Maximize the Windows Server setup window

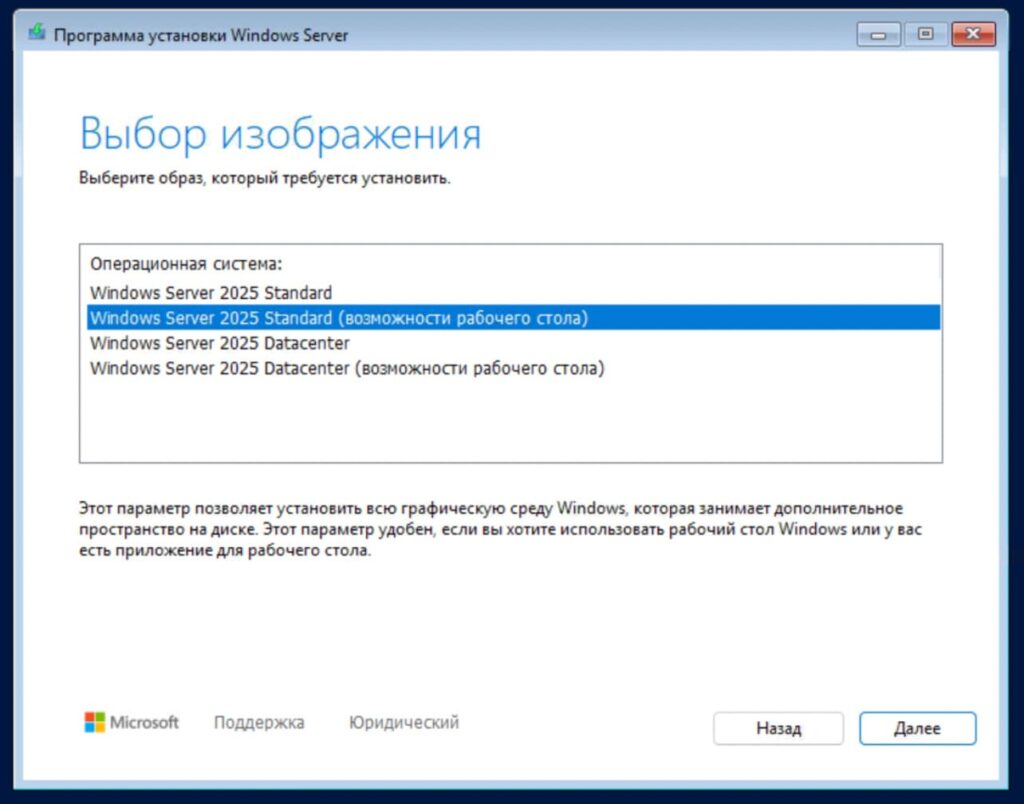coord(925,34)
